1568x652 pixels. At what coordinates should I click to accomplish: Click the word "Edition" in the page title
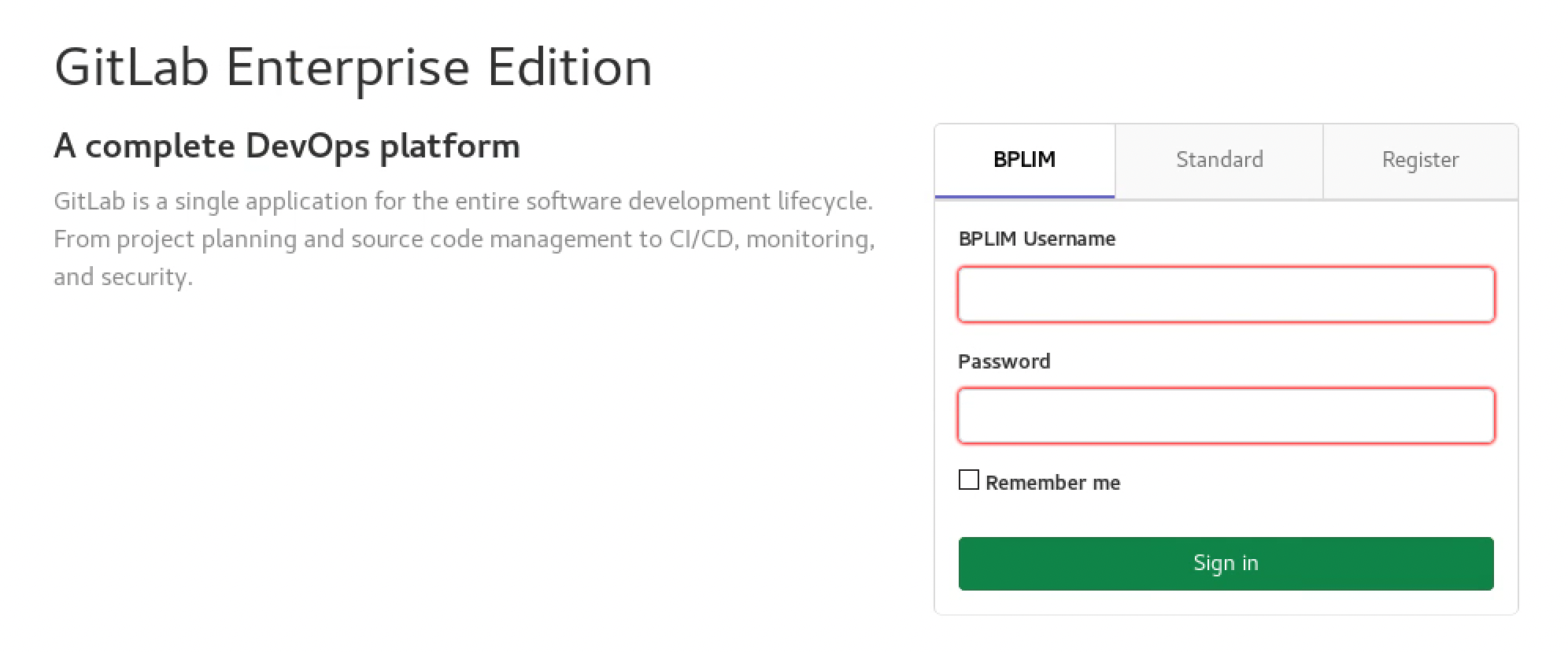pyautogui.click(x=569, y=67)
